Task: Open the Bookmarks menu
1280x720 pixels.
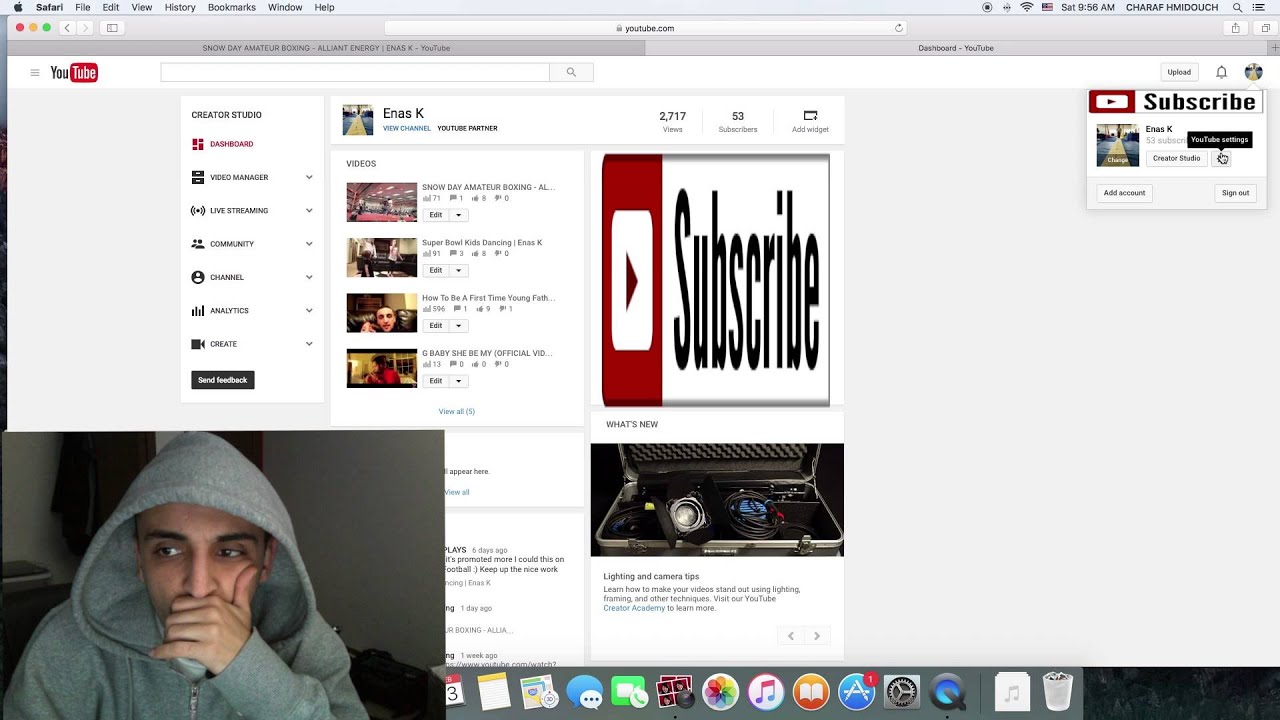Action: pyautogui.click(x=232, y=7)
